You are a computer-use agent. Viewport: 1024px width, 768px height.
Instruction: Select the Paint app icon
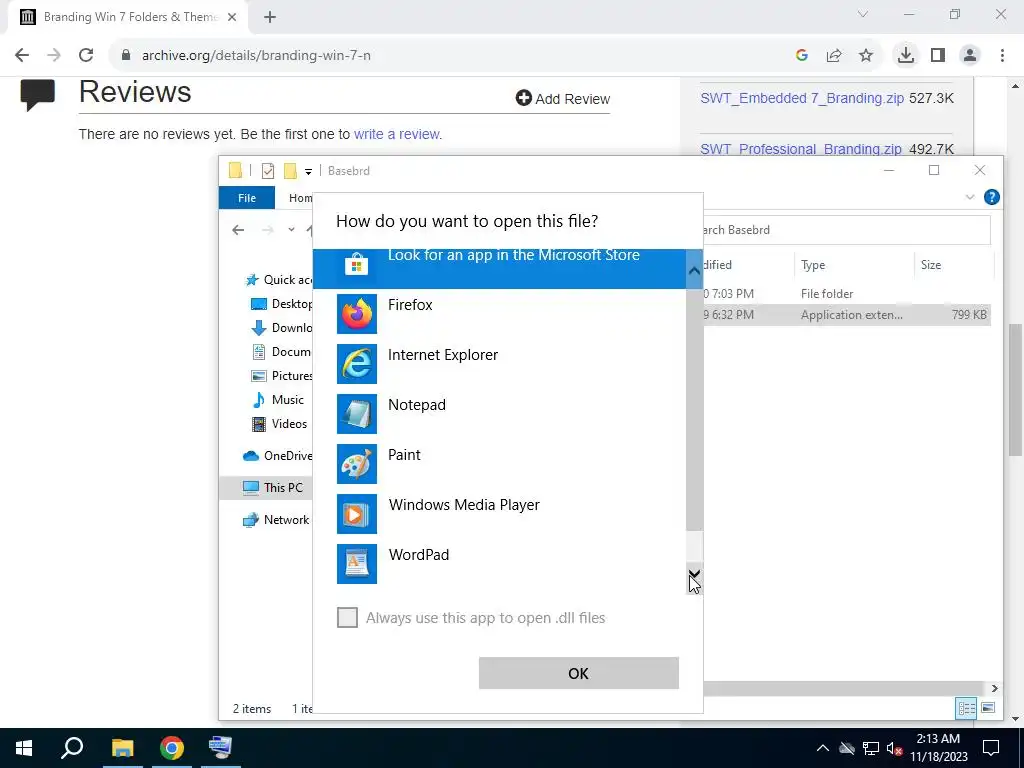(357, 464)
